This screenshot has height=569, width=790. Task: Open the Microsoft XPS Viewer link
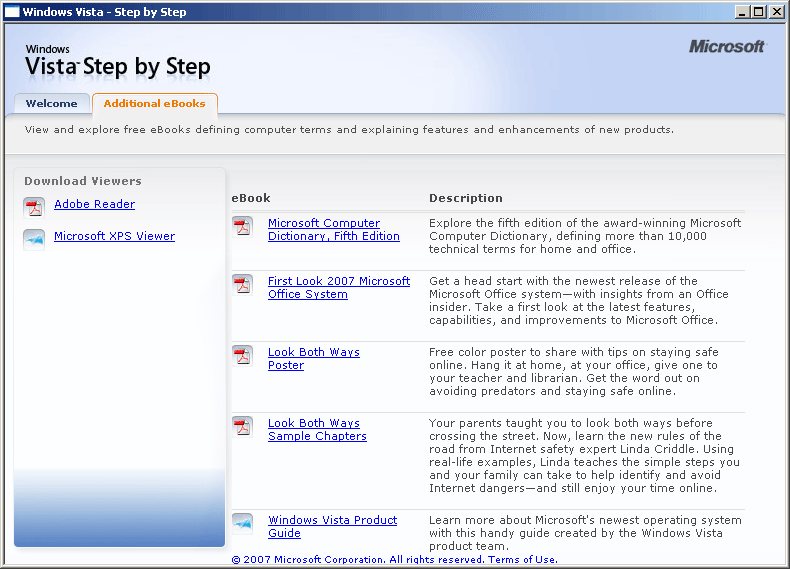point(114,236)
